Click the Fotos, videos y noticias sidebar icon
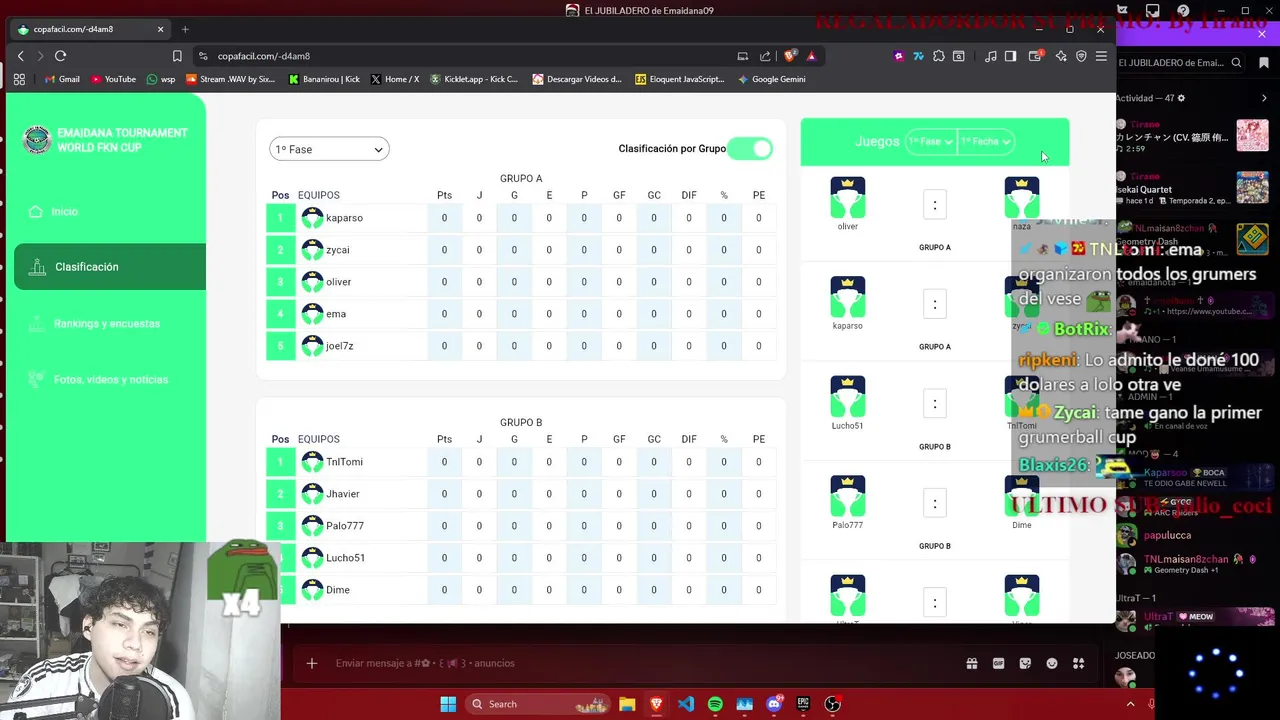 point(37,380)
